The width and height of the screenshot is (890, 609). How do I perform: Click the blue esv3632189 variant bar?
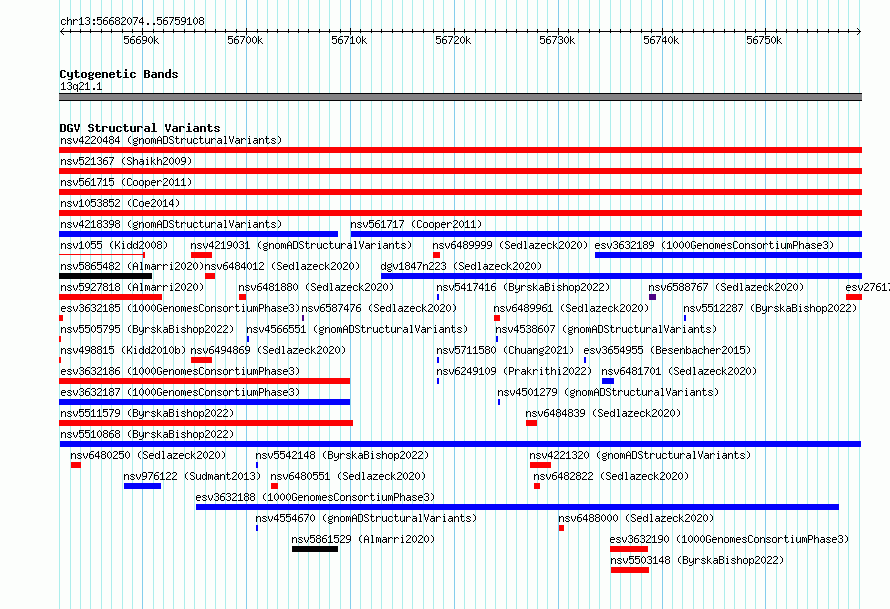click(x=728, y=255)
